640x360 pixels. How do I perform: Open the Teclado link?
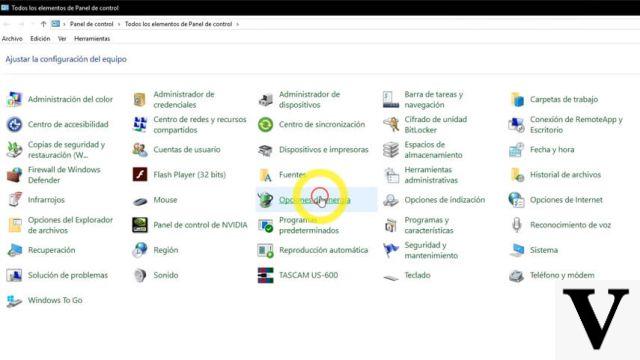pyautogui.click(x=417, y=275)
